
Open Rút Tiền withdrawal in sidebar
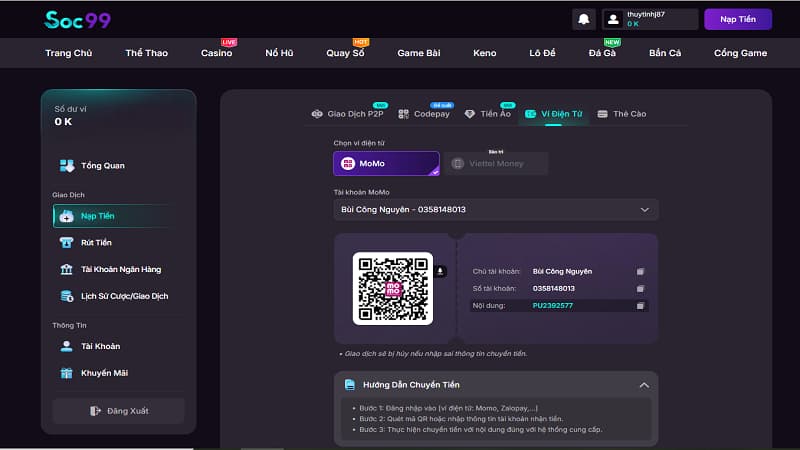(96, 242)
